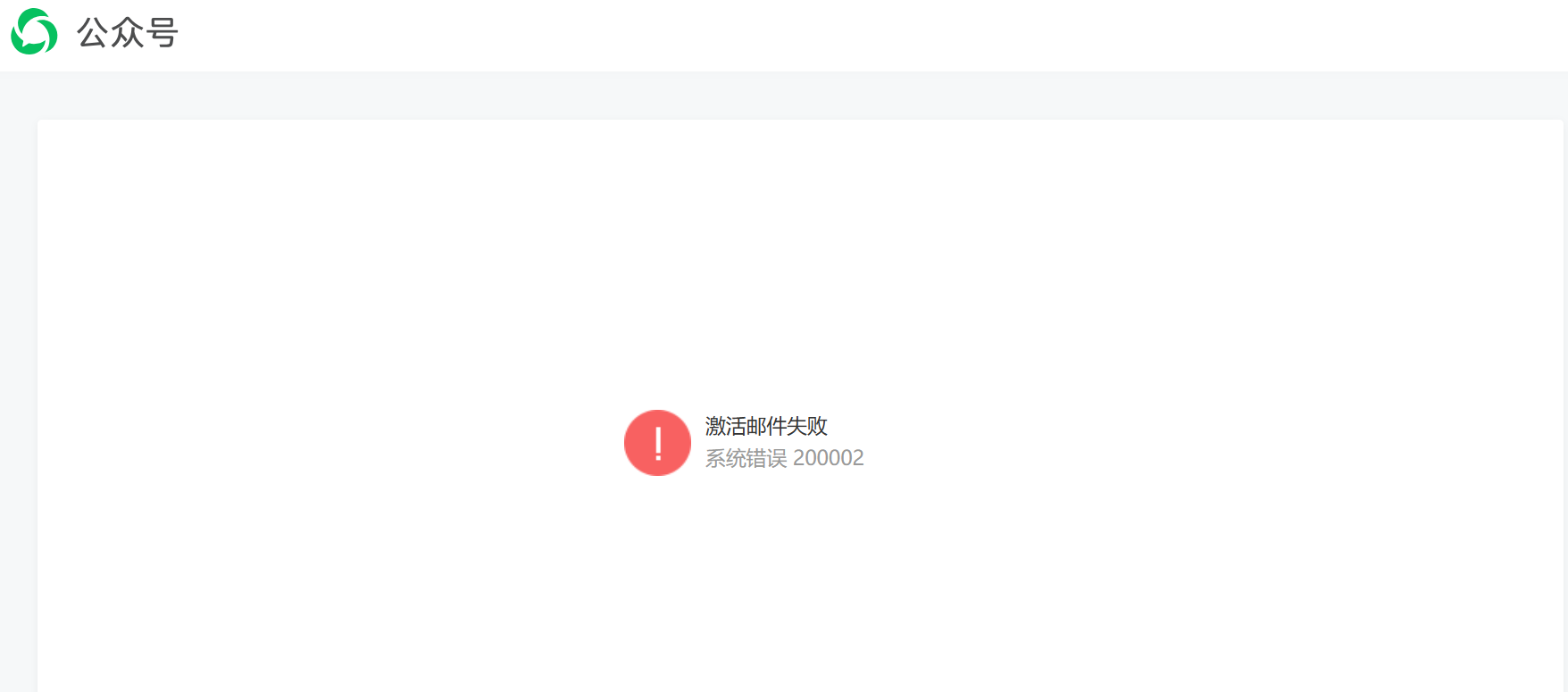Click gray margin left of the white card

(x=18, y=402)
